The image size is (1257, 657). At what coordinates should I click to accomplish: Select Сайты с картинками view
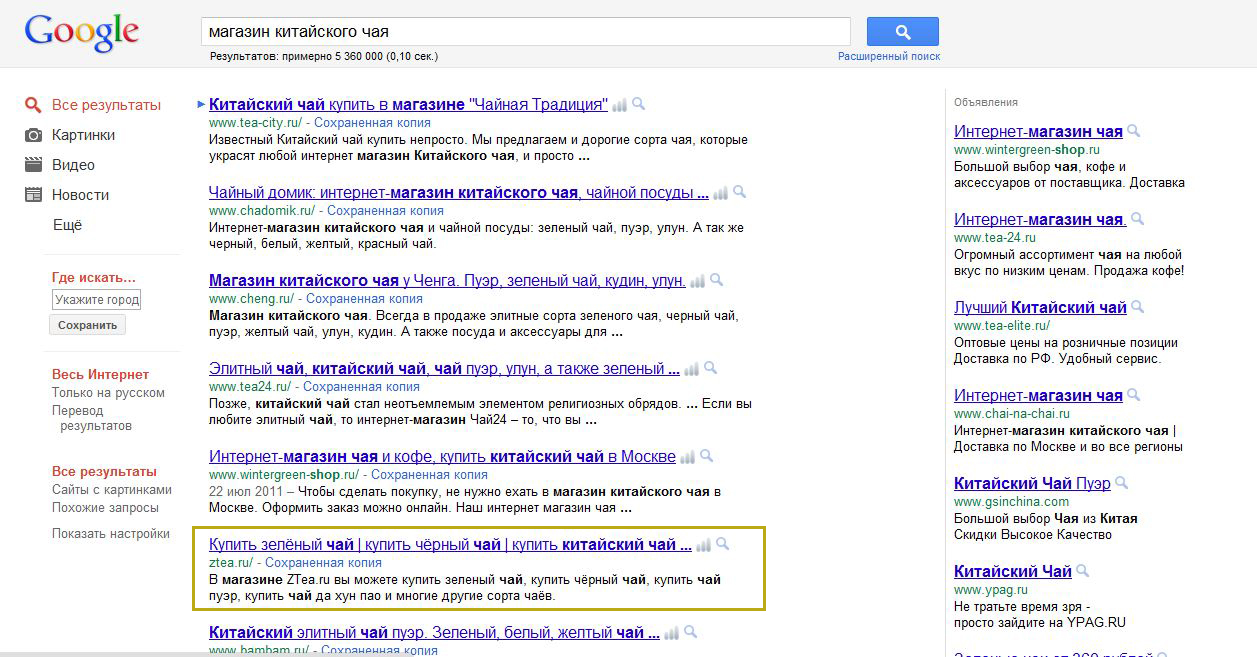(x=112, y=490)
